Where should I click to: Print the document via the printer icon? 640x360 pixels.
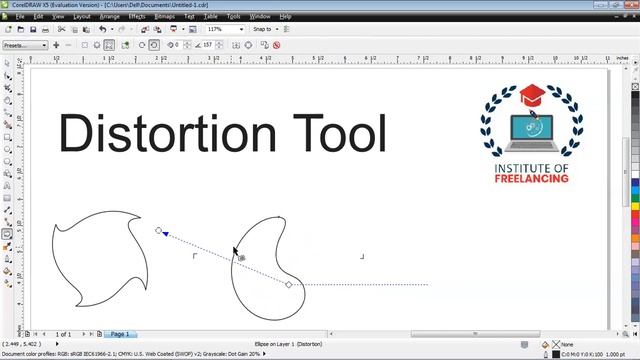coord(45,29)
